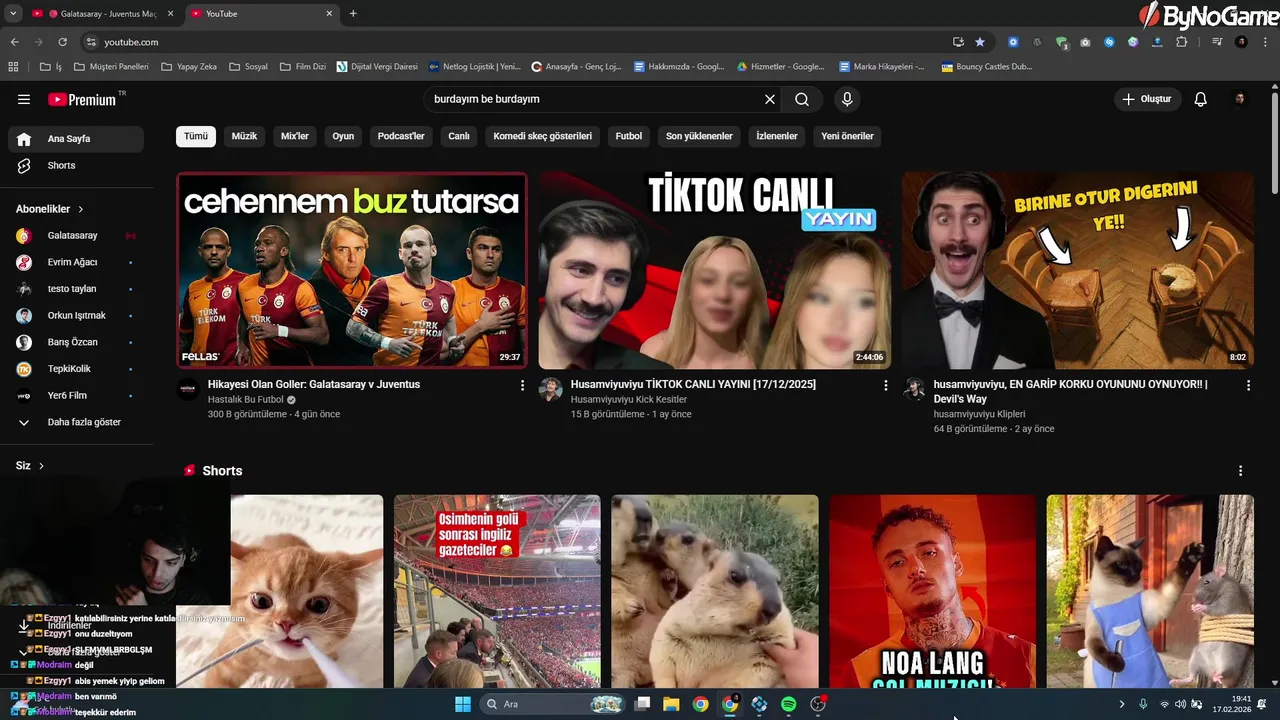The height and width of the screenshot is (720, 1280).
Task: Click the browser back arrow
Action: tap(15, 42)
